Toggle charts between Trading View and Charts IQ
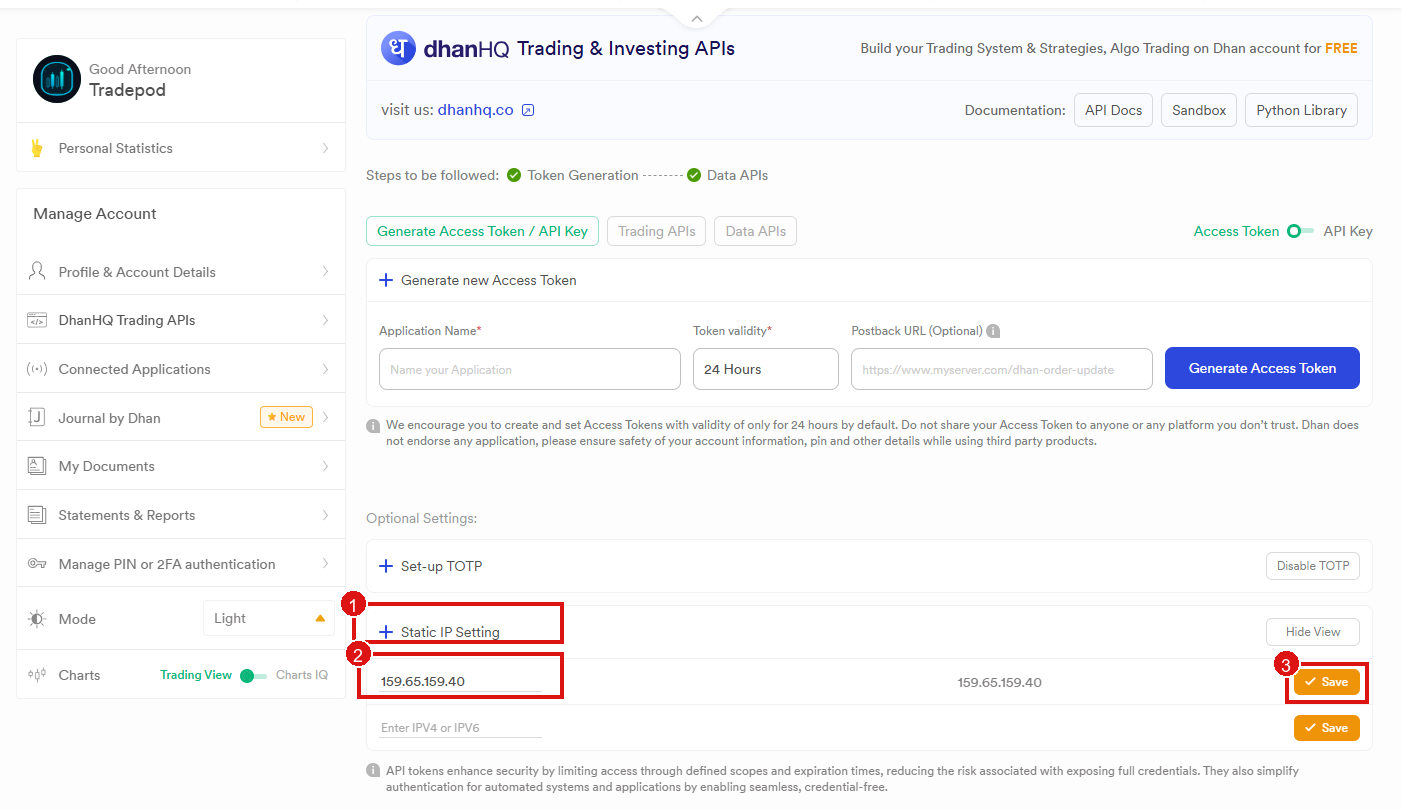The width and height of the screenshot is (1402, 810). [x=253, y=675]
